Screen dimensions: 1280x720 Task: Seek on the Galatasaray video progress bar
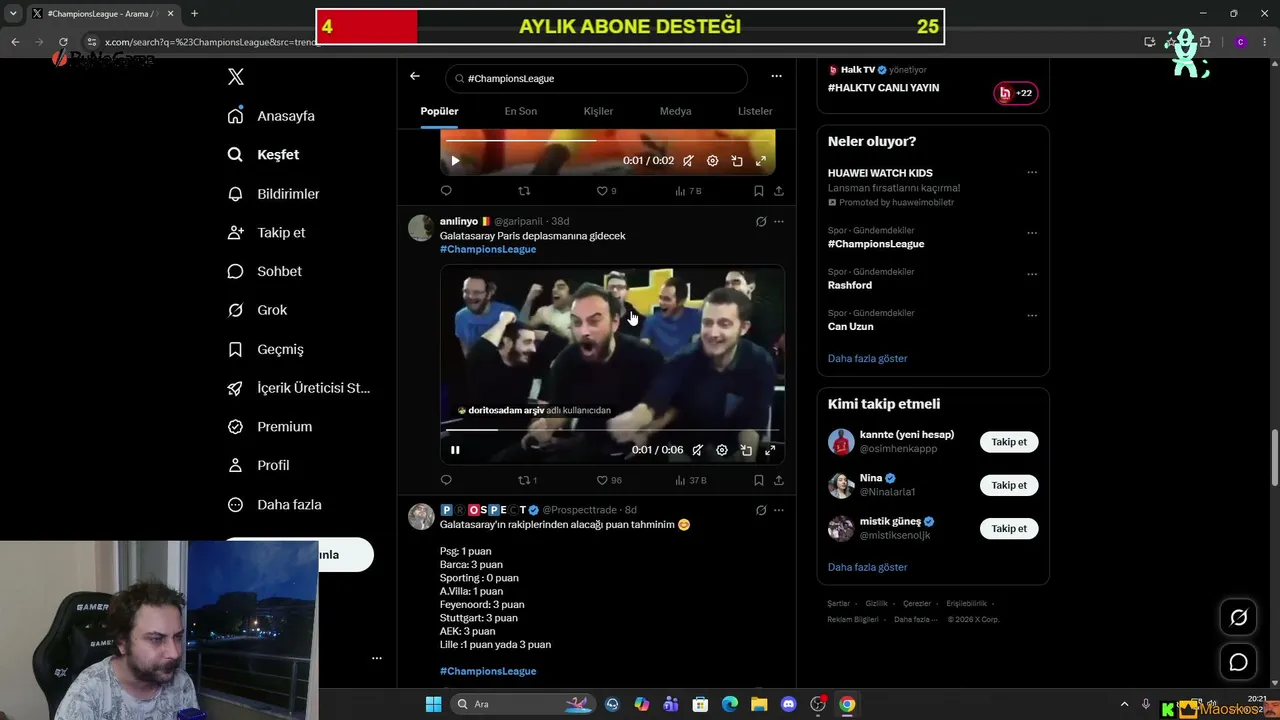[612, 430]
